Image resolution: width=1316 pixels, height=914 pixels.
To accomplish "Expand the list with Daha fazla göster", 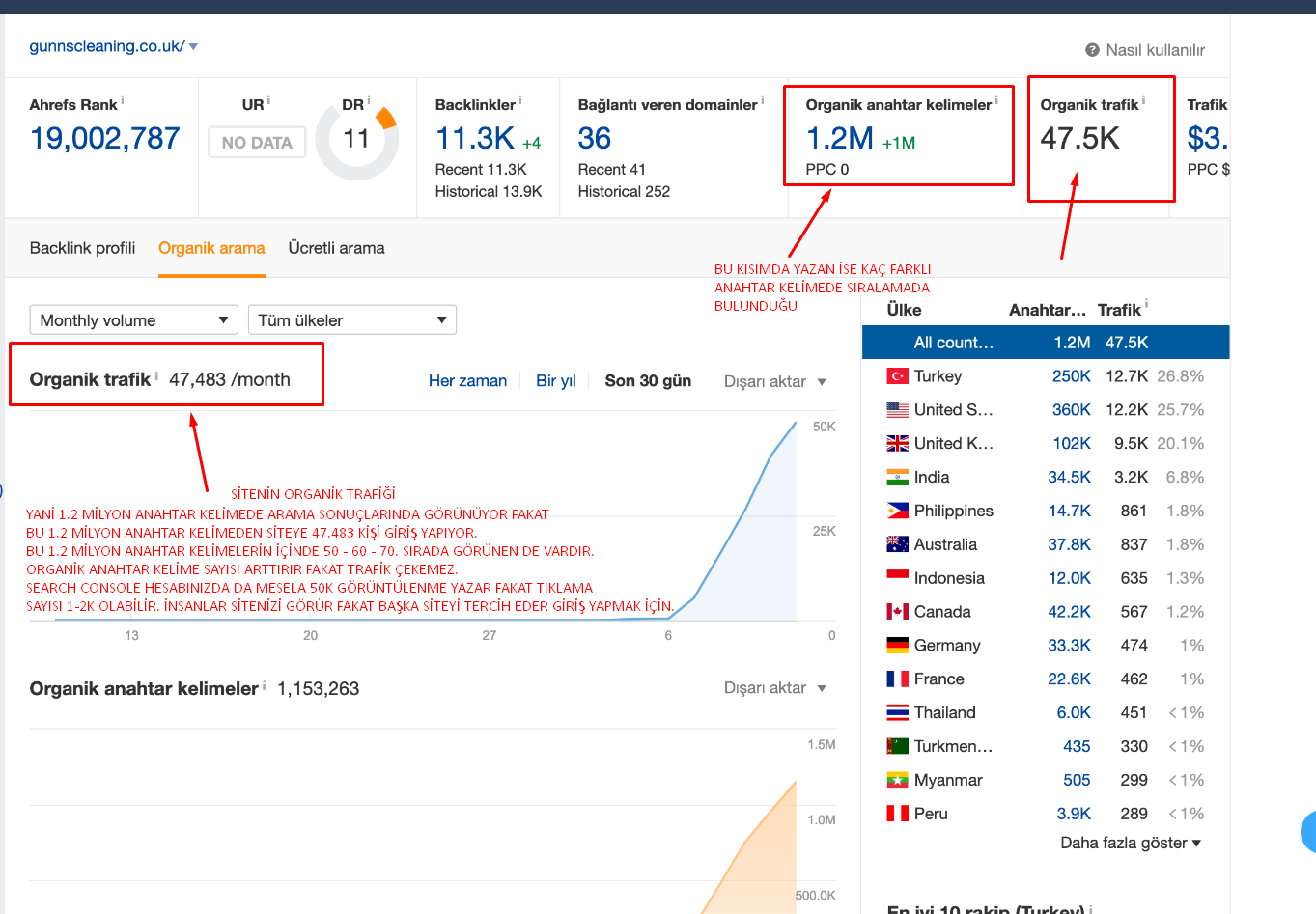I will click(x=1131, y=843).
